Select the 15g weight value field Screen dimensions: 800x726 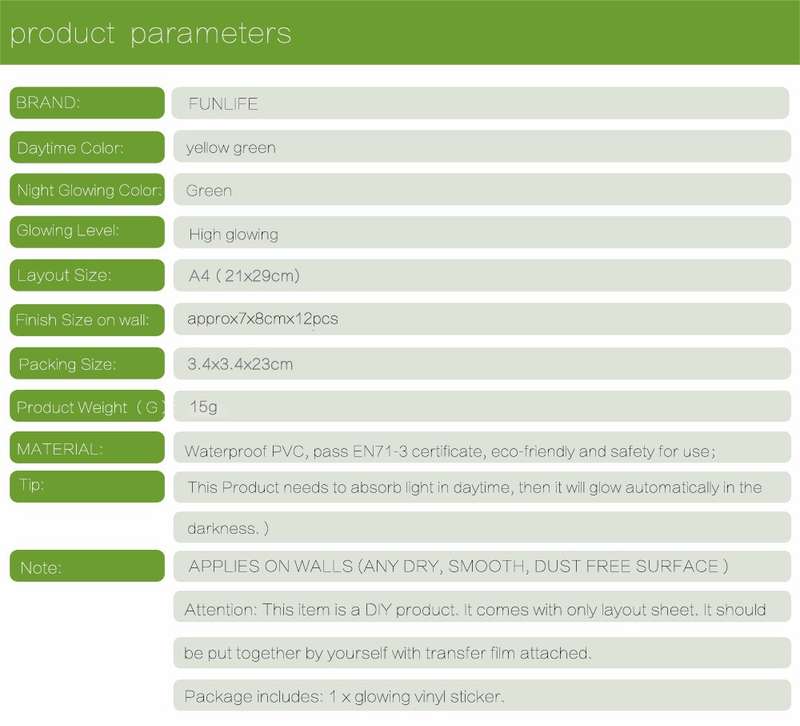click(x=482, y=406)
